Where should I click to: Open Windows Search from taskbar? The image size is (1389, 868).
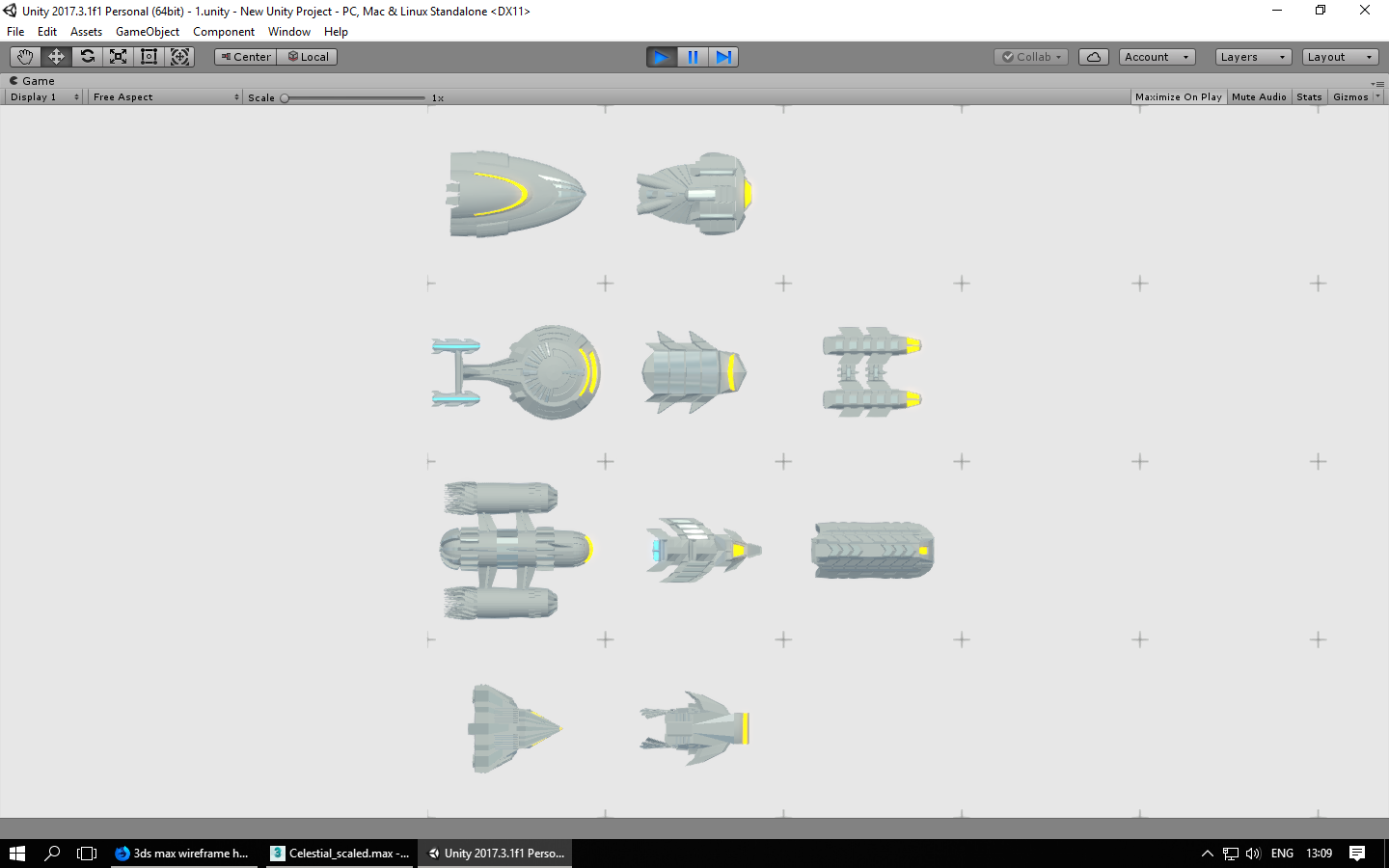[x=52, y=854]
